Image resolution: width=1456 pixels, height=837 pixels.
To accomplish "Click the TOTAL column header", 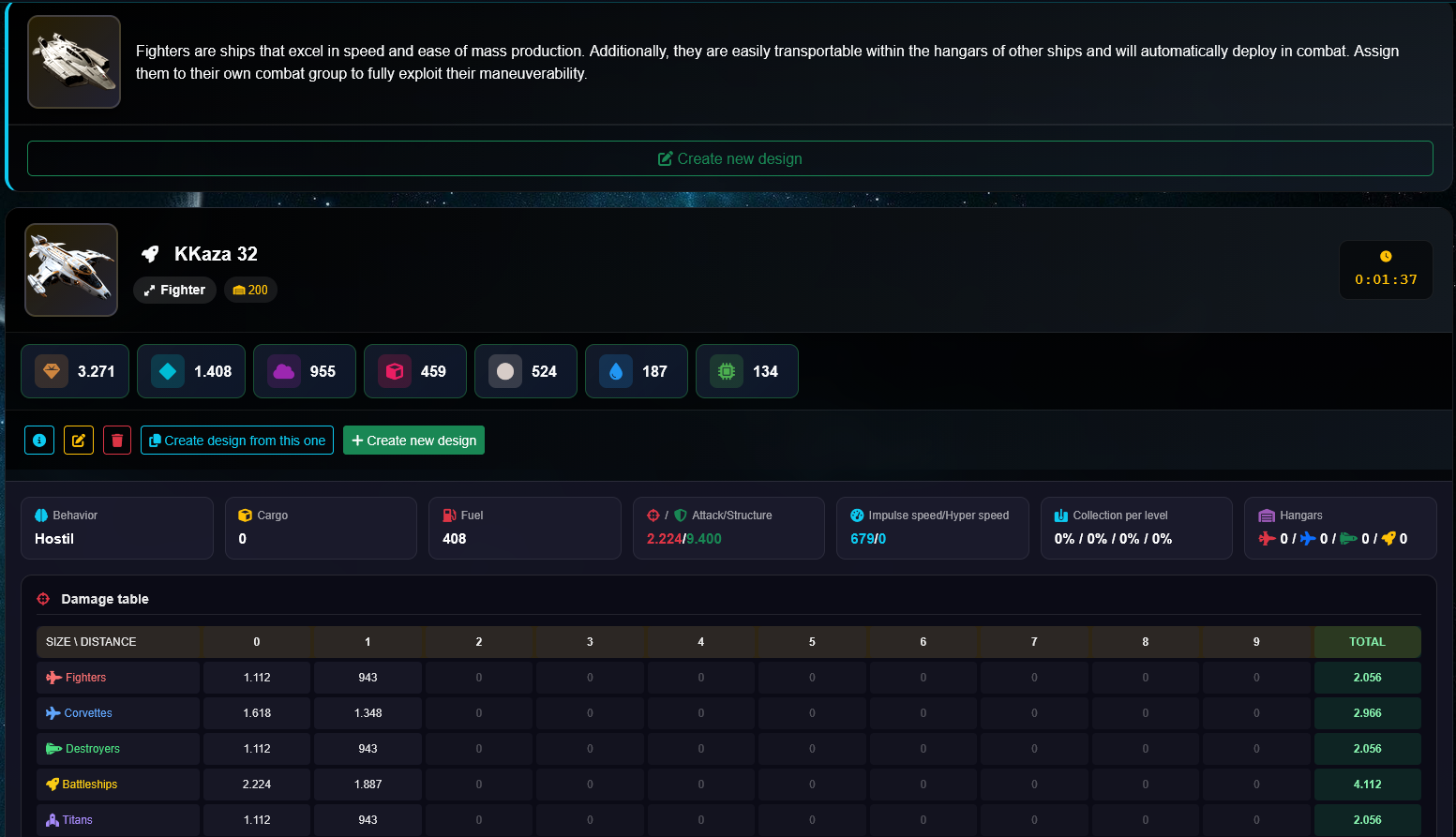I will 1367,642.
